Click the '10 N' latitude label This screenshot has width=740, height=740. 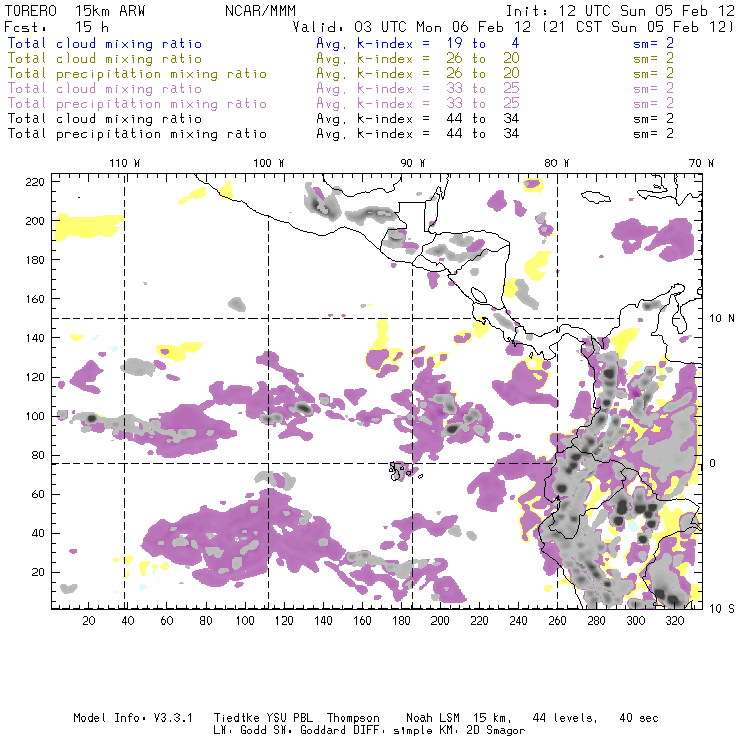point(722,319)
